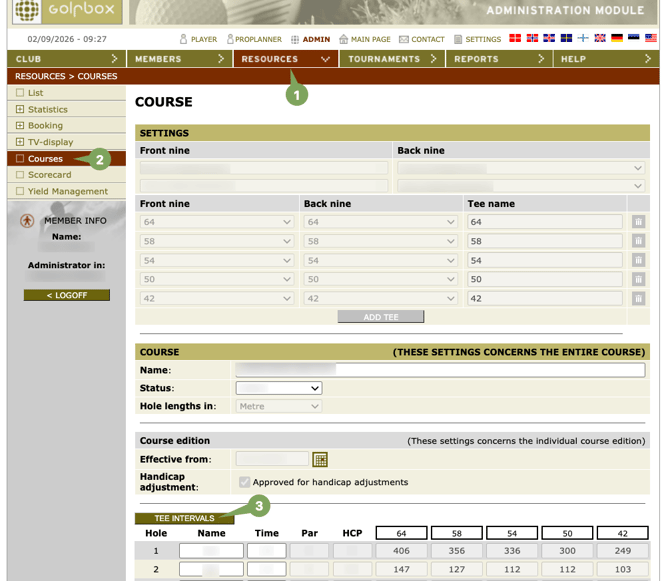Switch language to Norwegian flag
This screenshot has width=670, height=581.
tap(532, 38)
